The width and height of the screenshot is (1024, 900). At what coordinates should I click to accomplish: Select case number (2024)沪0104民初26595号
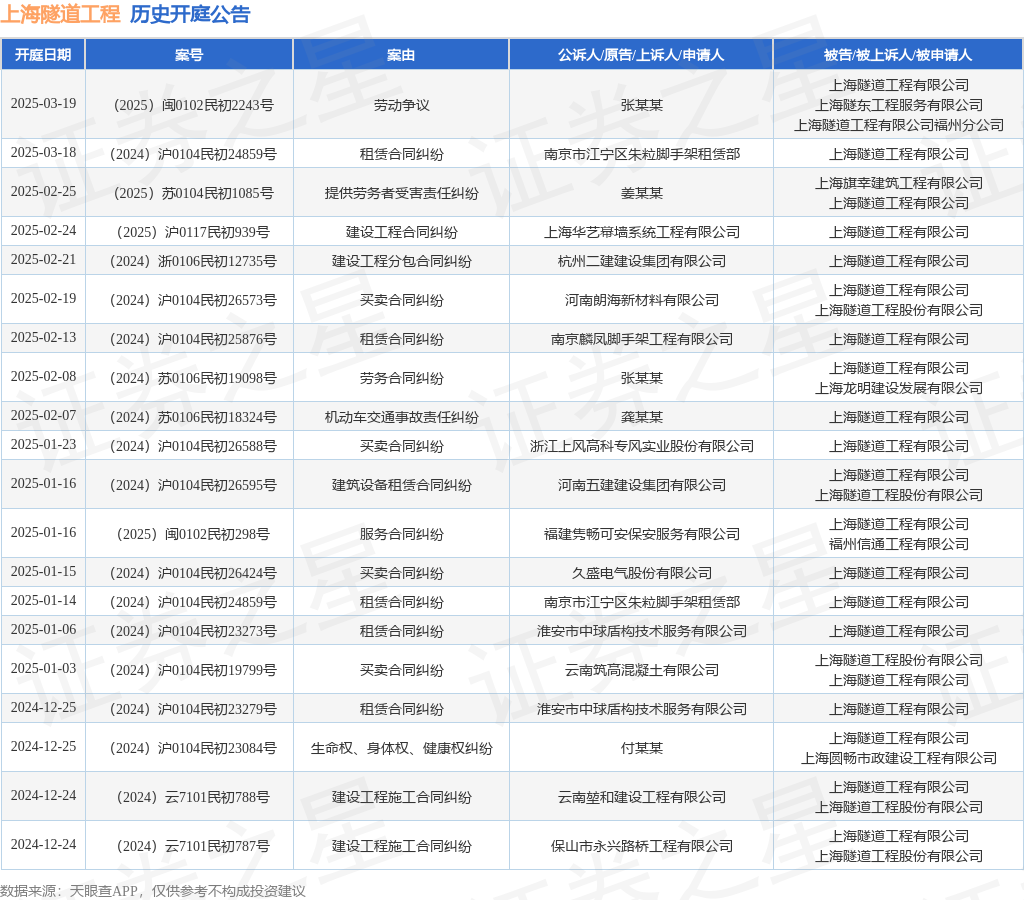tap(193, 485)
